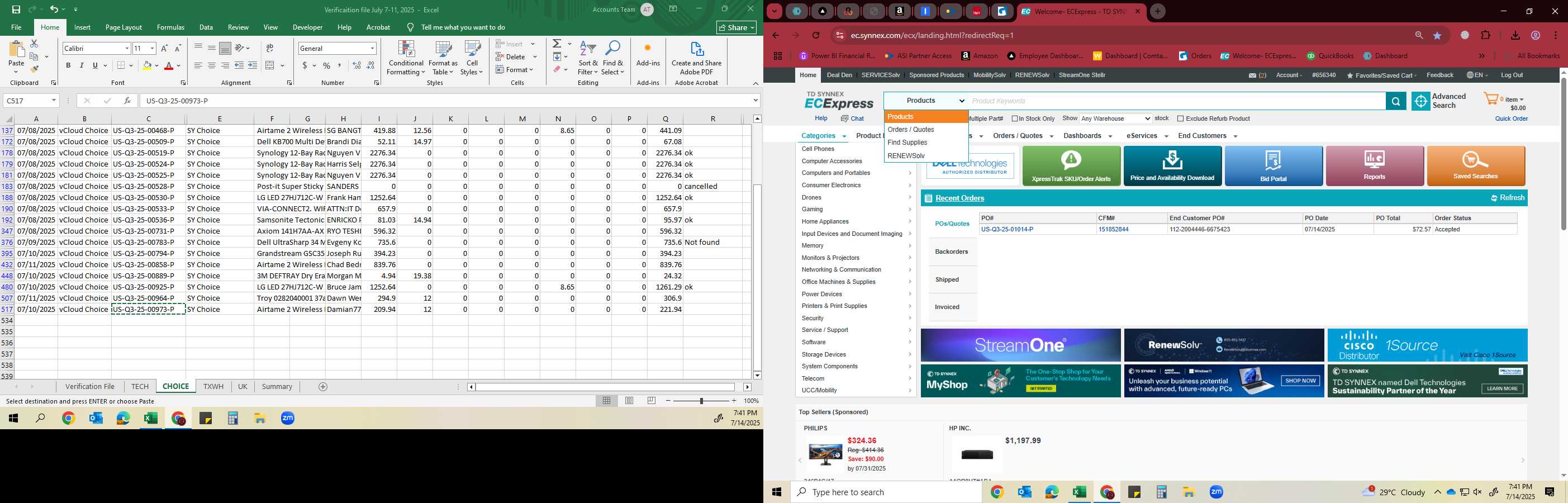Screen dimensions: 1568x503
Task: Click the Cut scissors icon in Excel
Action: [34, 44]
